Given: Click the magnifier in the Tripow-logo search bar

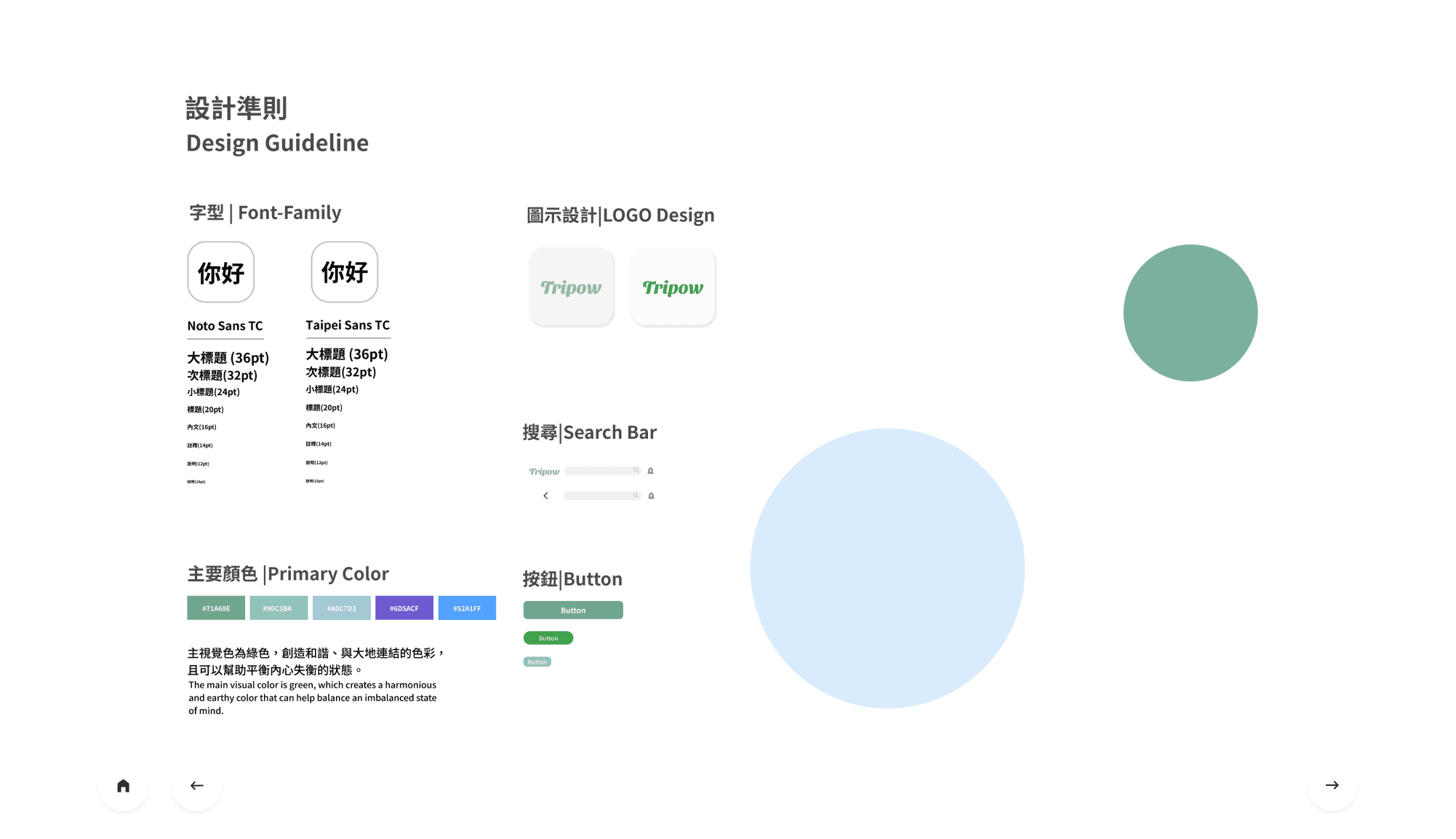Looking at the screenshot, I should 636,471.
